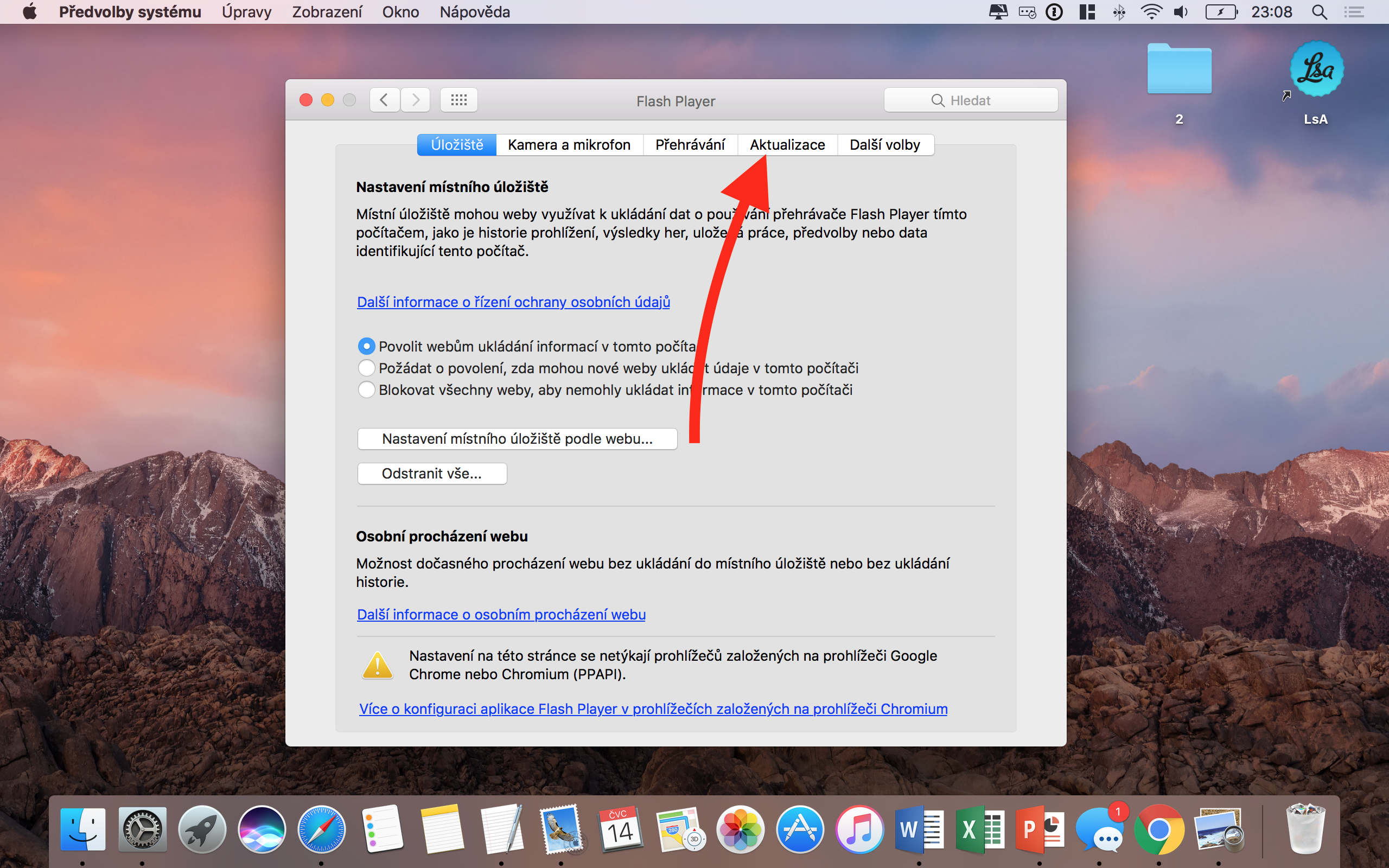The width and height of the screenshot is (1389, 868).
Task: Switch to the Aktualizace tab
Action: tap(787, 145)
